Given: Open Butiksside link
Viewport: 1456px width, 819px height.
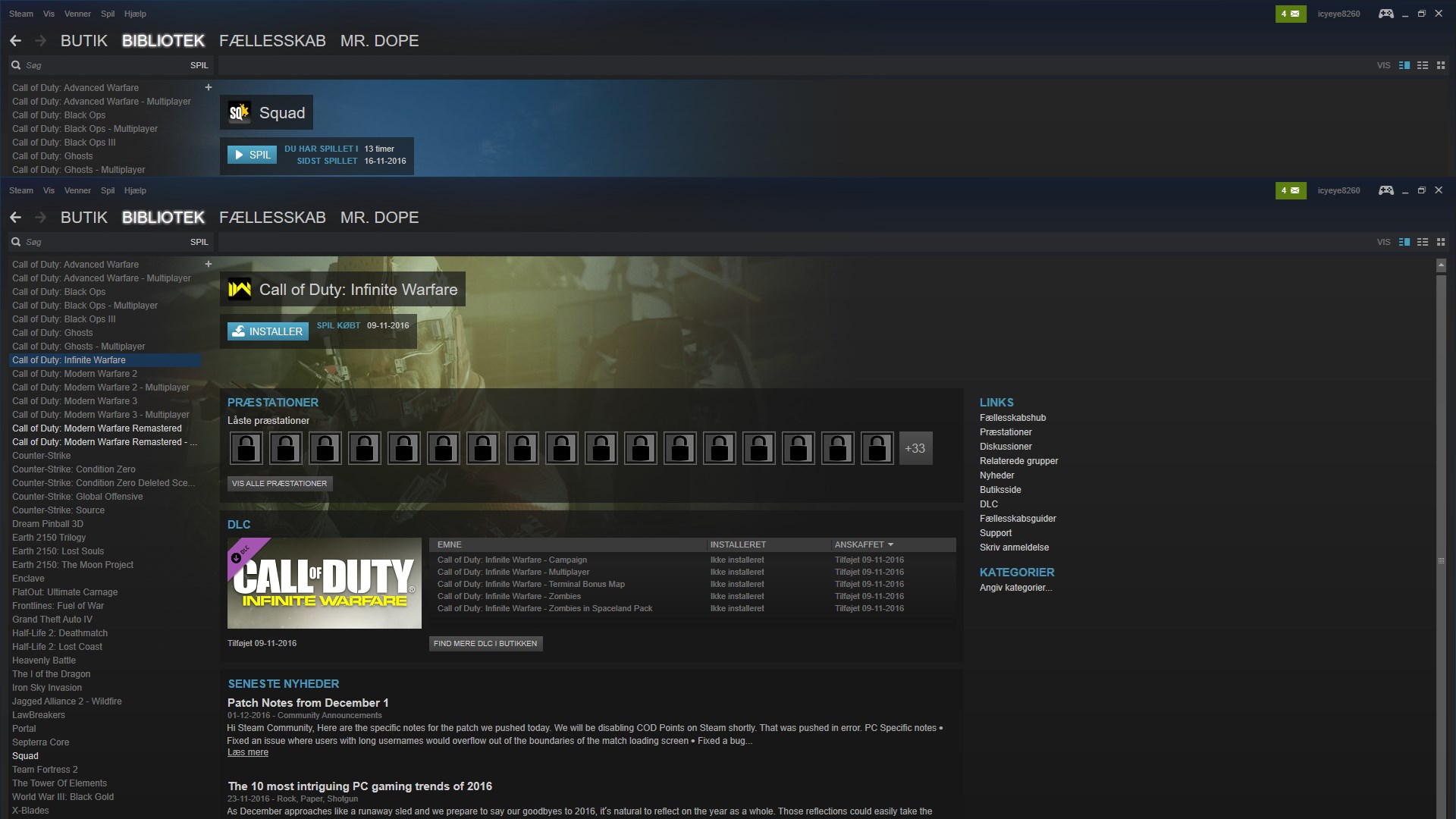Looking at the screenshot, I should (x=1000, y=490).
